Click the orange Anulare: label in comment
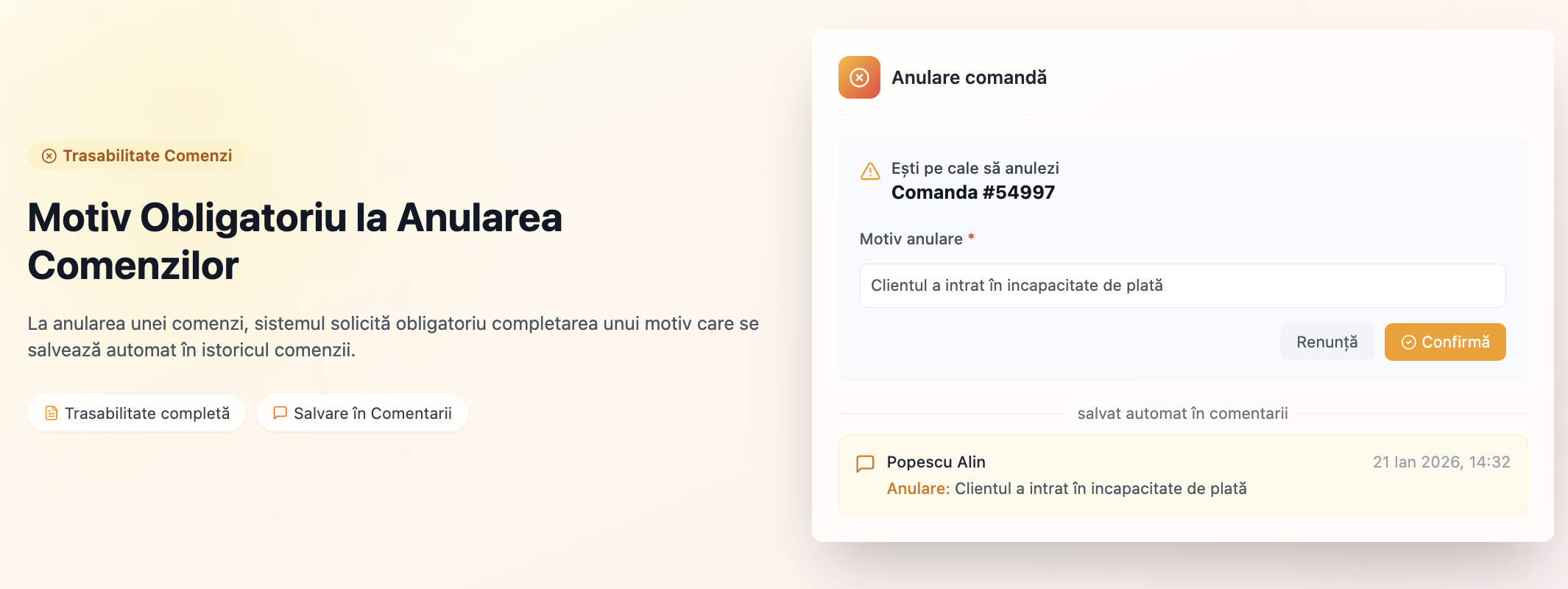 [x=918, y=489]
